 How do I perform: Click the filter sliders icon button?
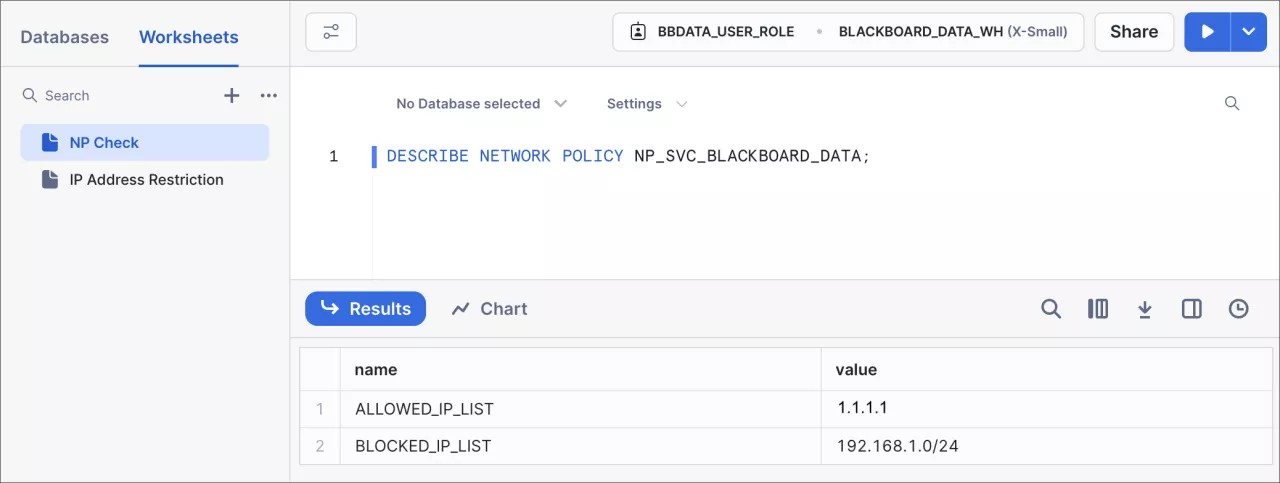[331, 32]
